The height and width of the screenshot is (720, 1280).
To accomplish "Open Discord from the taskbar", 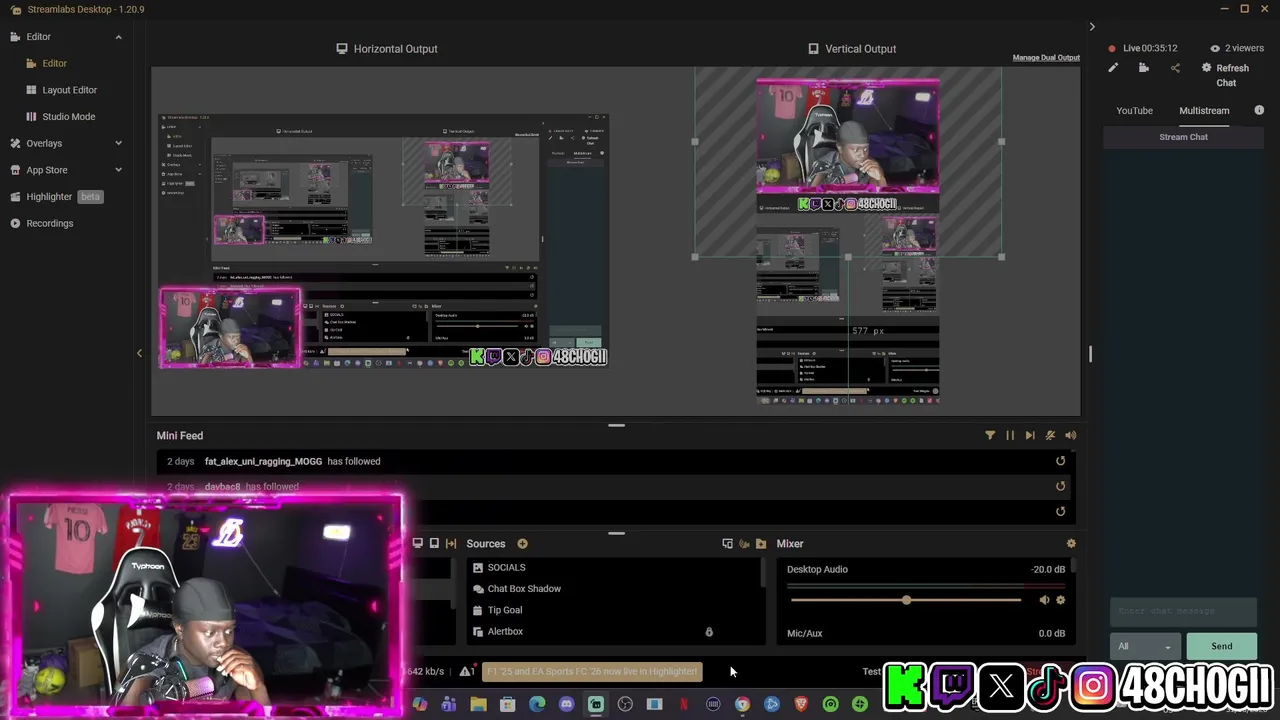I will pos(566,705).
